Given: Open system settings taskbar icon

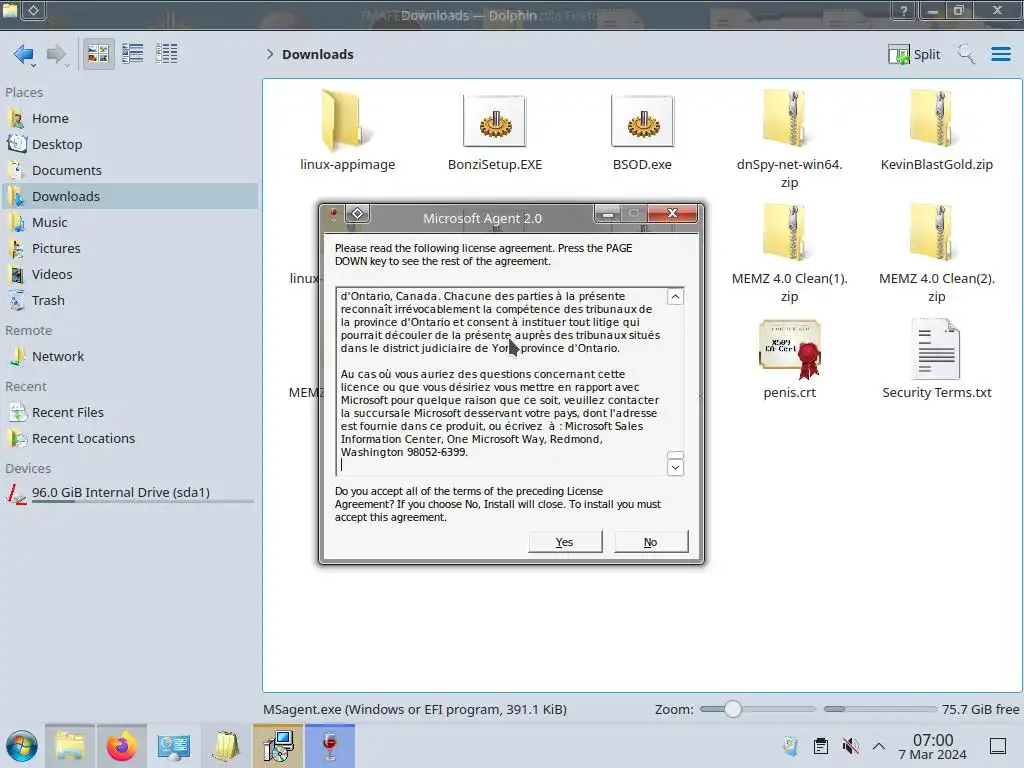Looking at the screenshot, I should click(173, 746).
